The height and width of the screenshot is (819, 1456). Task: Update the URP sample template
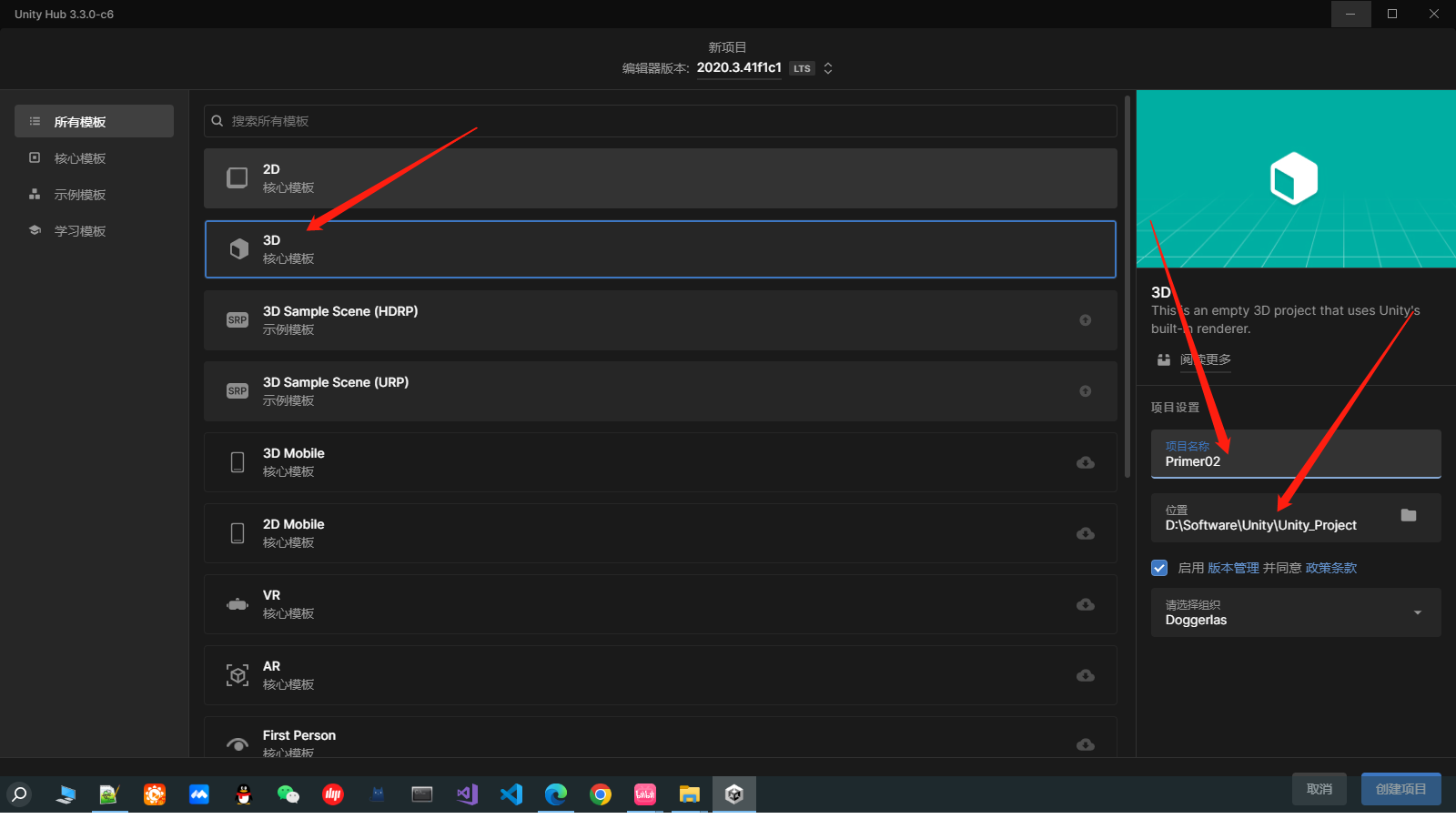coord(1086,391)
